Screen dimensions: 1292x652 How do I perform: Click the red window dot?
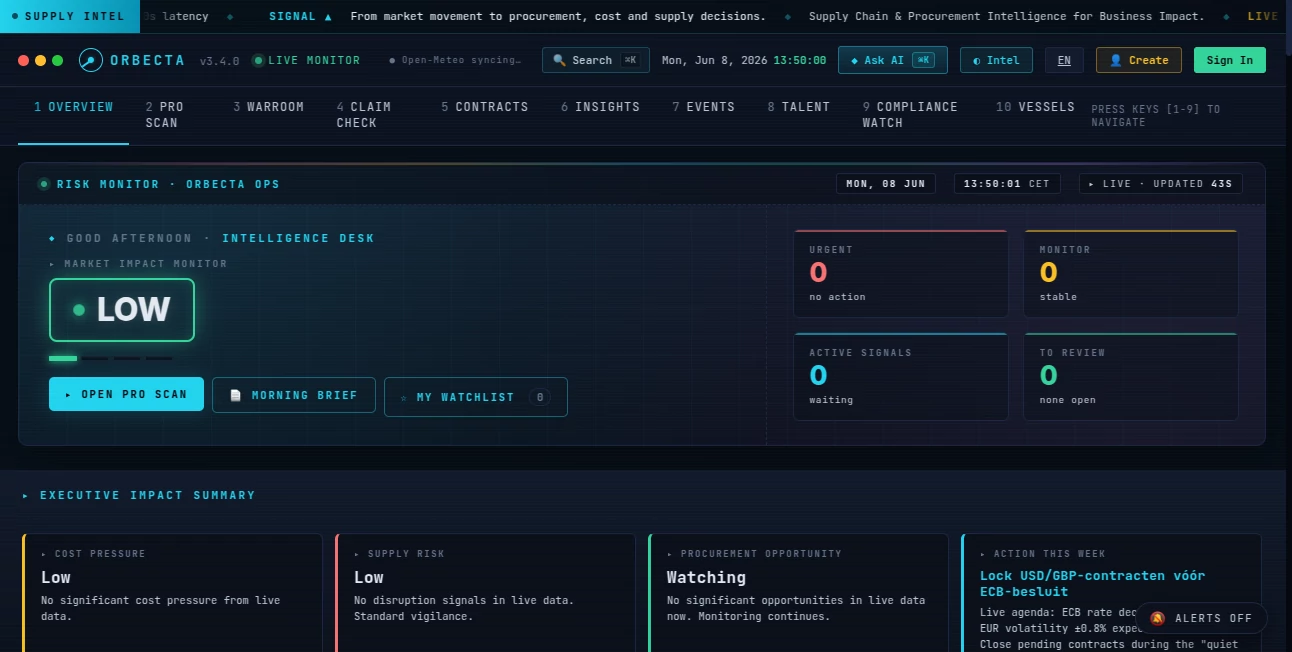click(24, 60)
